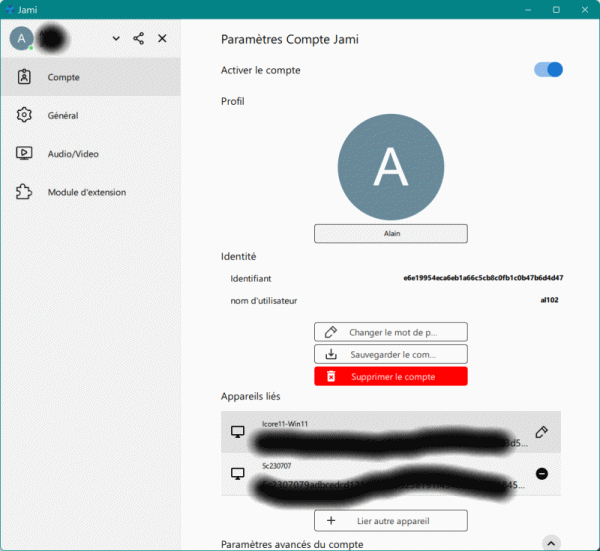This screenshot has width=600, height=551.
Task: Click the identifier hash text
Action: pyautogui.click(x=483, y=278)
